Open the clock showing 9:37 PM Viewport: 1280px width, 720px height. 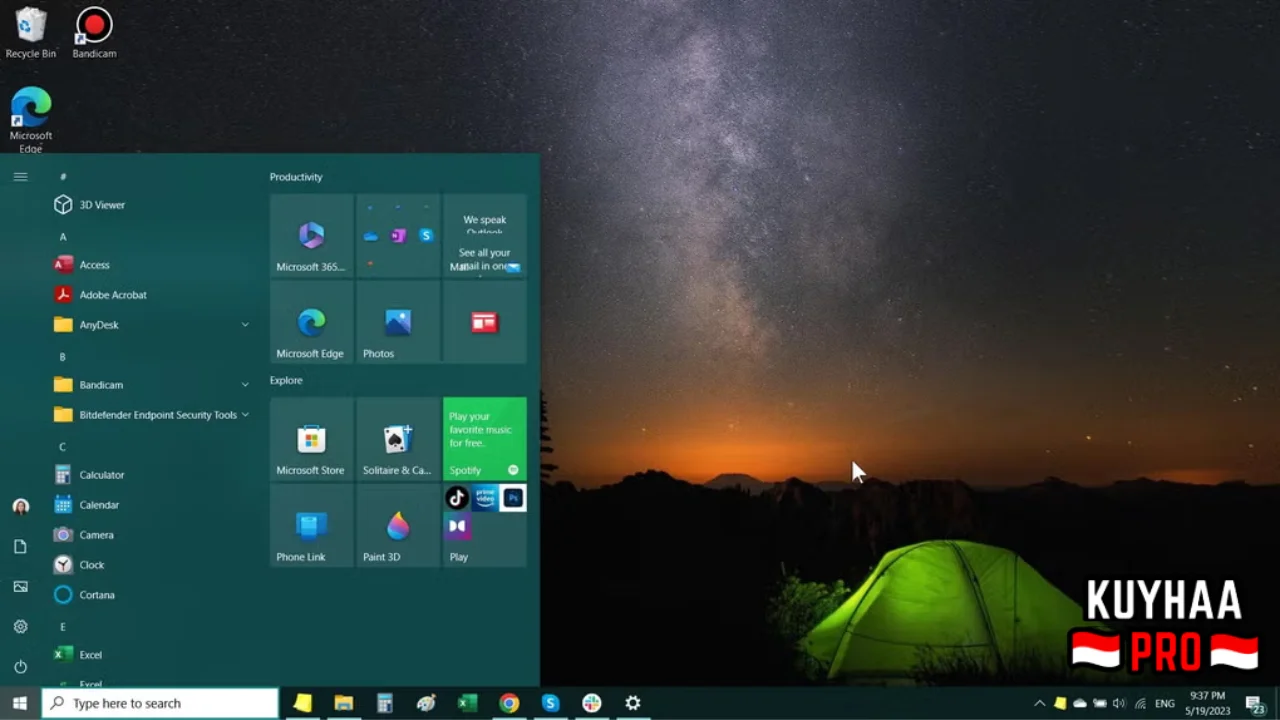[1207, 703]
